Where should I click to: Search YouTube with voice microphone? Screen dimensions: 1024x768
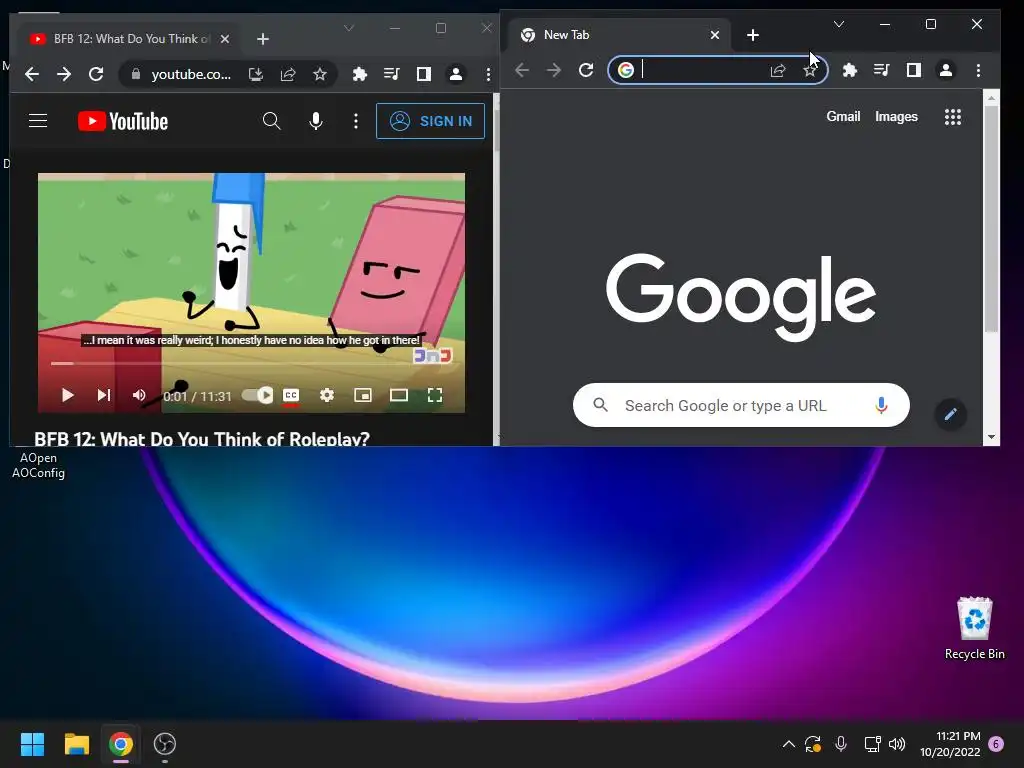316,121
